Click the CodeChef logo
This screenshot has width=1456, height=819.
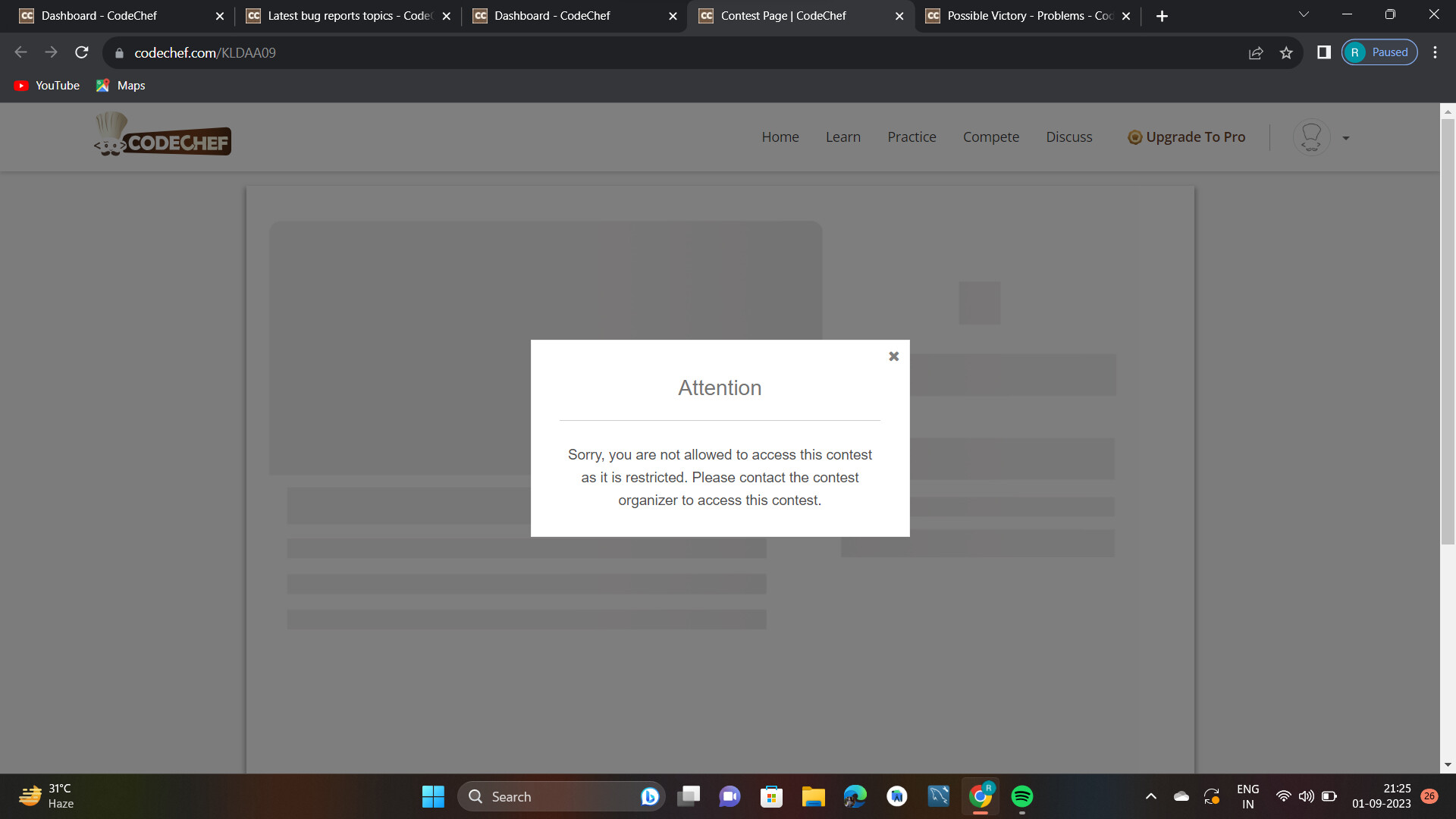click(x=162, y=136)
